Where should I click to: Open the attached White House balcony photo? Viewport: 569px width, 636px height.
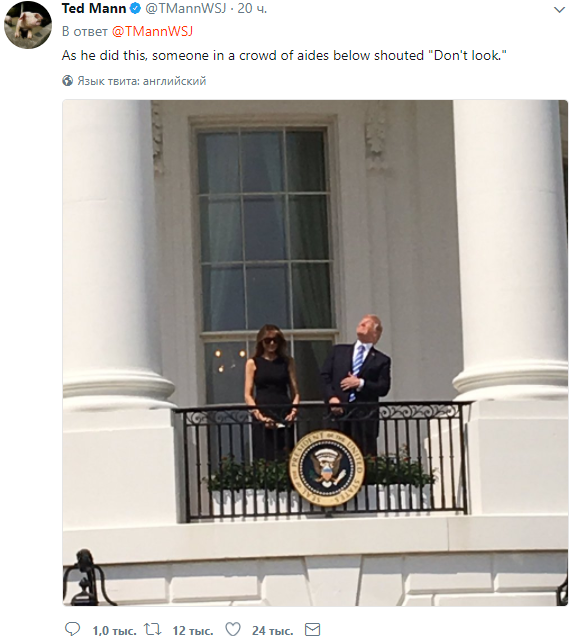(315, 353)
